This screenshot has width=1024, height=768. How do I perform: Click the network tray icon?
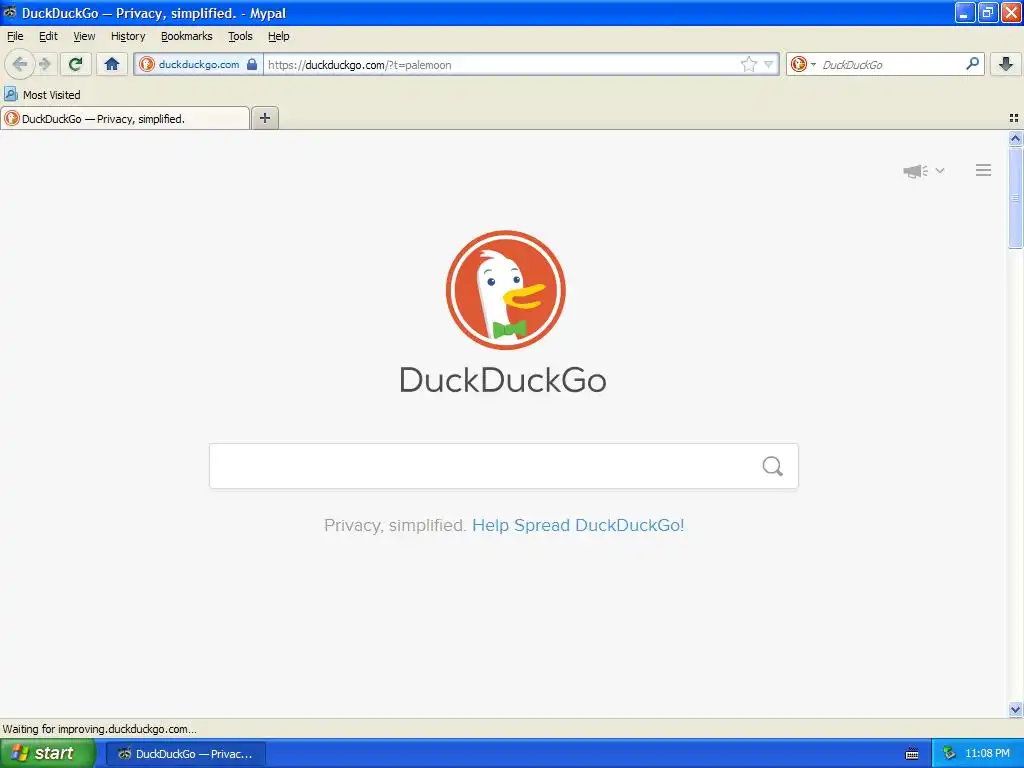pyautogui.click(x=949, y=754)
